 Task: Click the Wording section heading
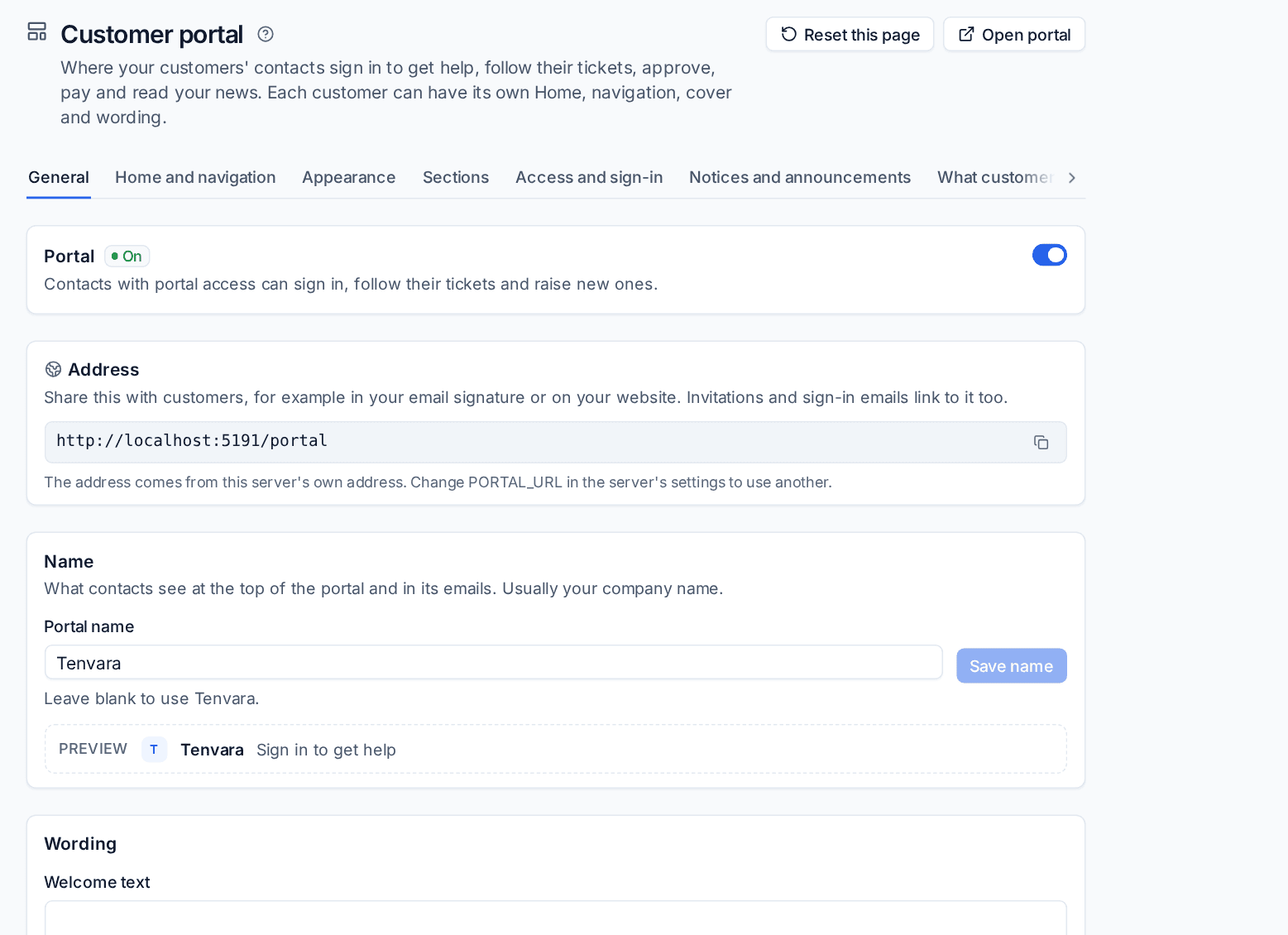(x=80, y=844)
